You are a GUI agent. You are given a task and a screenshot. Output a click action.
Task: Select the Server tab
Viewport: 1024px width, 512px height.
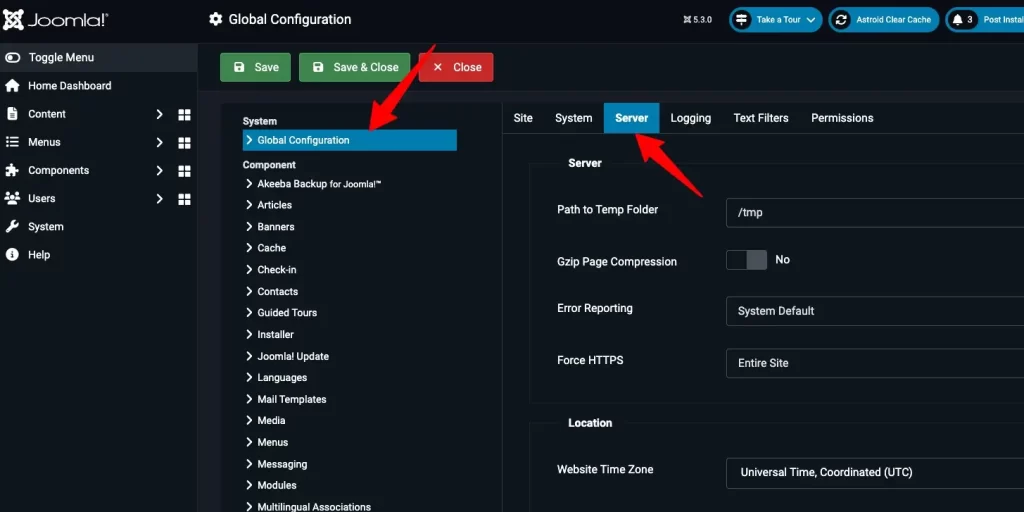tap(632, 118)
